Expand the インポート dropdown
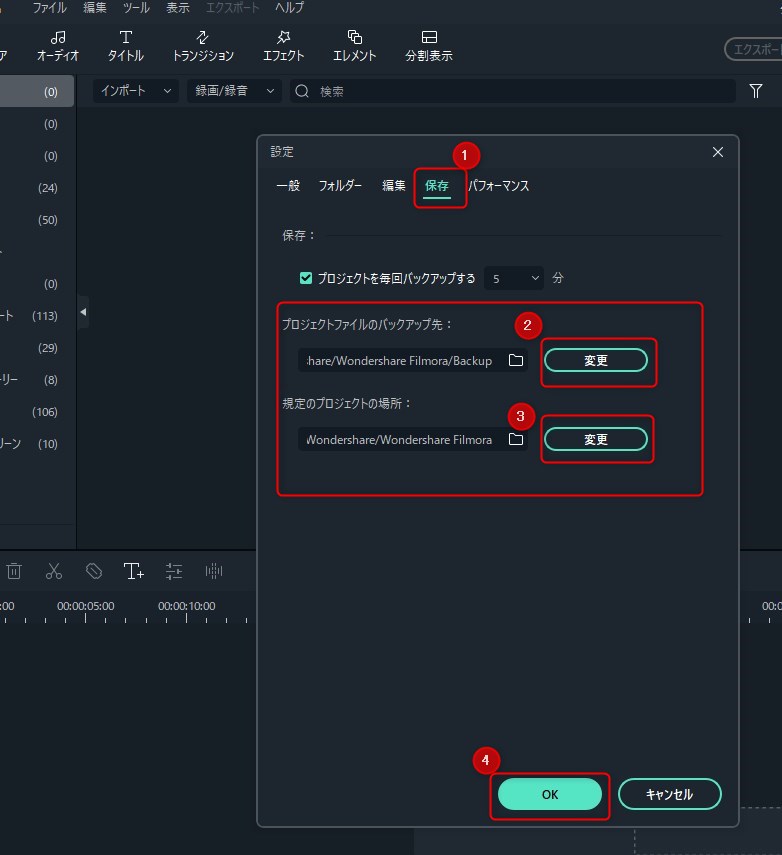The width and height of the screenshot is (782, 855). (136, 91)
